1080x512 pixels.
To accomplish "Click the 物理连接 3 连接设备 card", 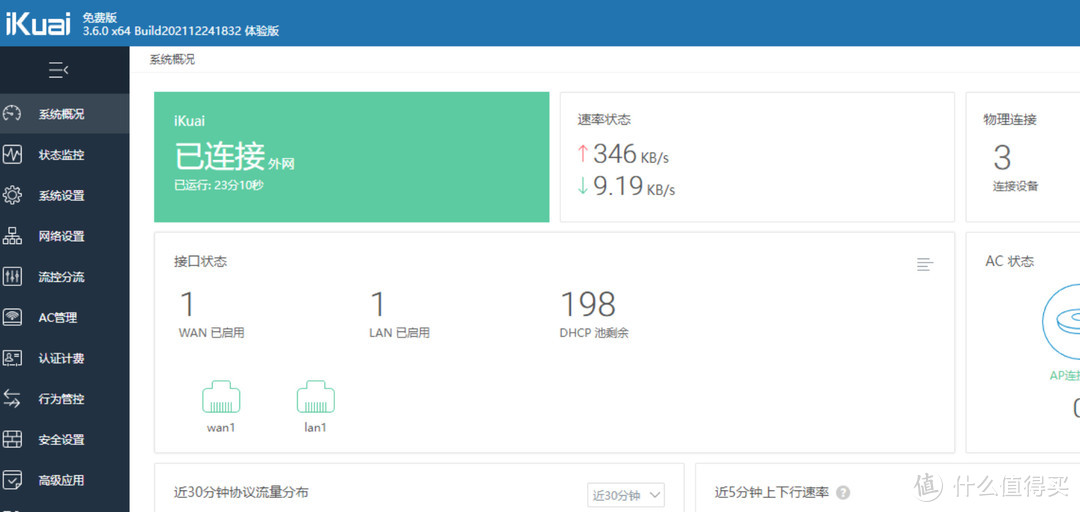I will (x=1023, y=157).
